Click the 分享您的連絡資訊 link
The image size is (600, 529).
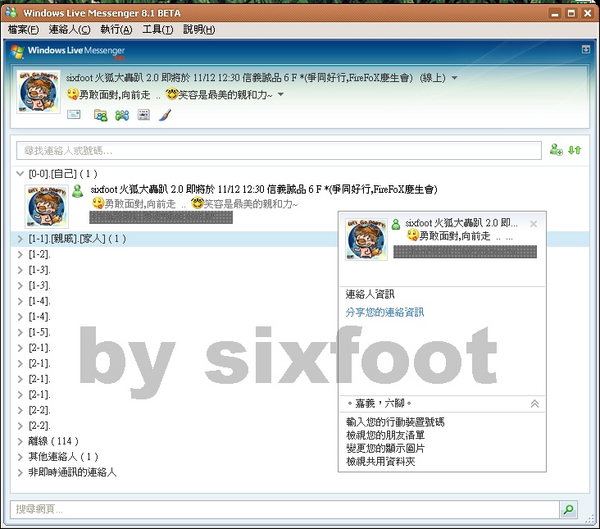coord(385,312)
